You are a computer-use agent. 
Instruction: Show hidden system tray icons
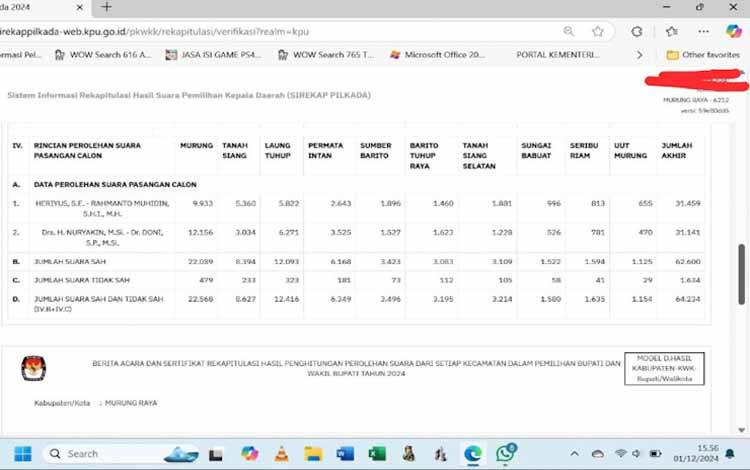[574, 454]
